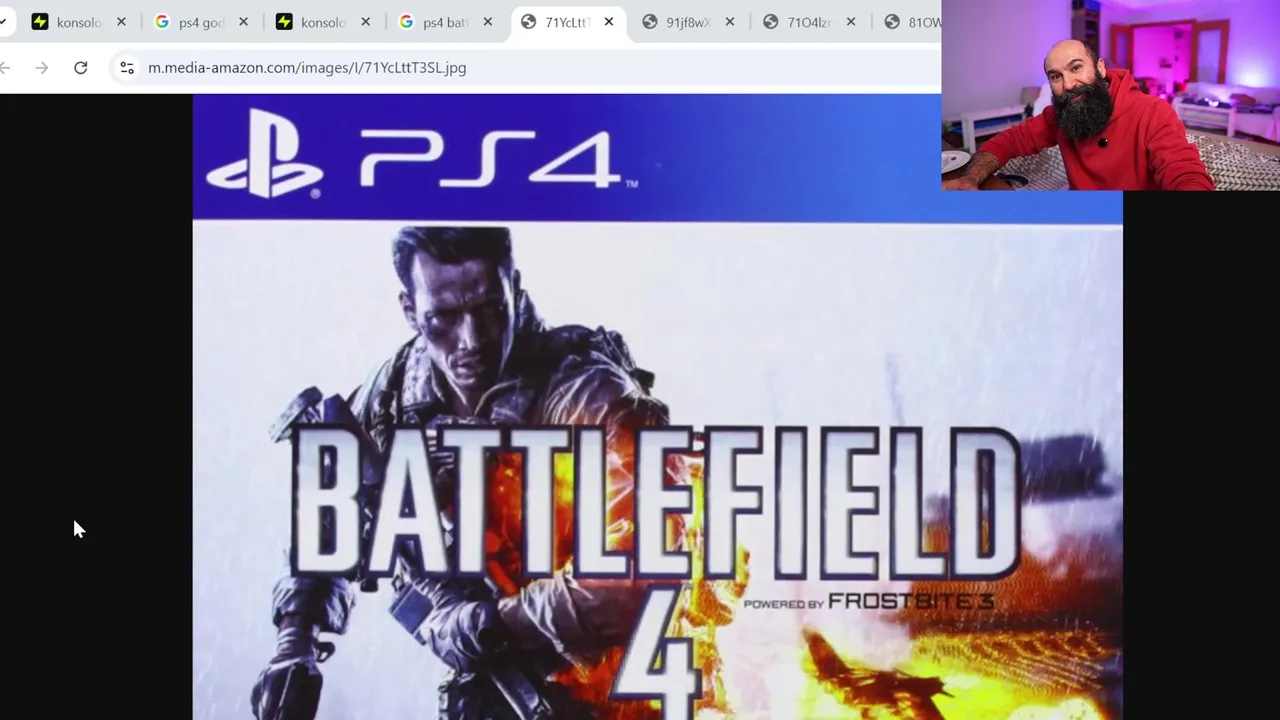
Task: Click the webcam overlay of the bearded man
Action: point(1110,95)
